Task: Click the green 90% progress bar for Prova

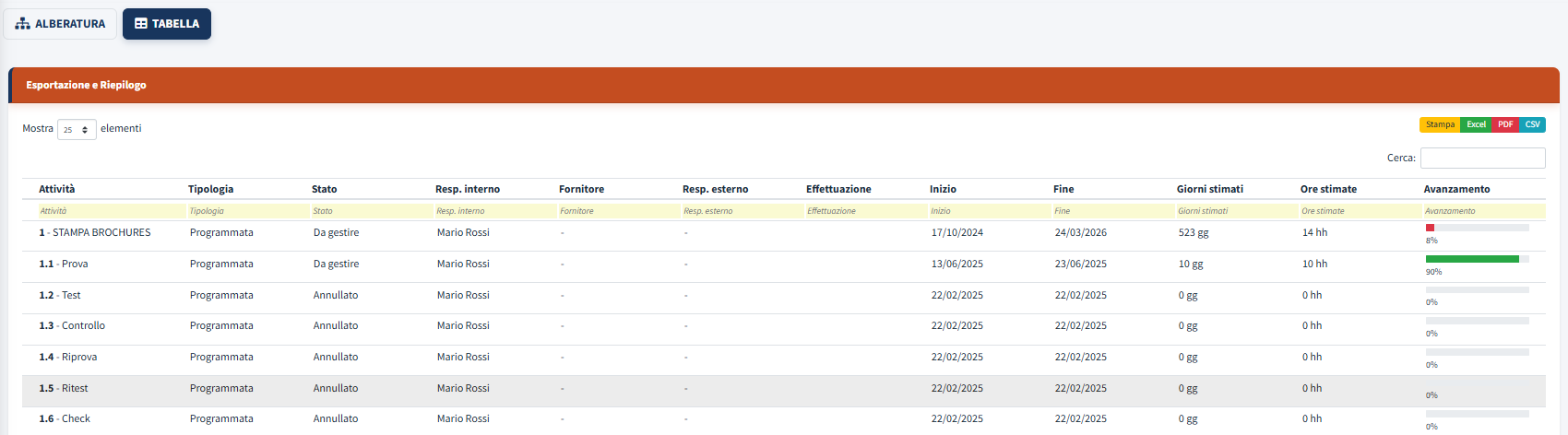Action: coord(1472,259)
